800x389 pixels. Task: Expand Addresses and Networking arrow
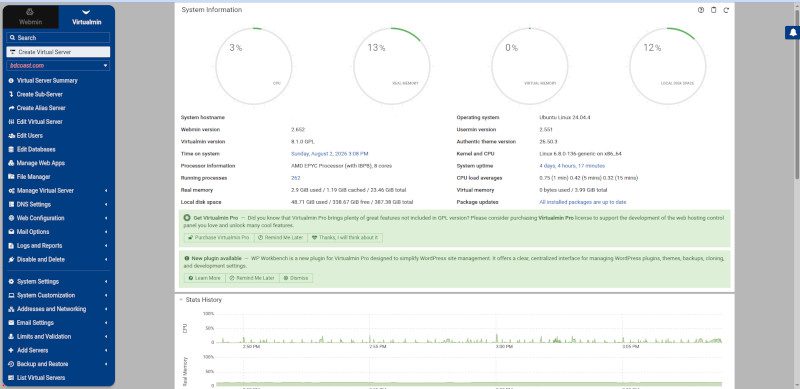click(106, 309)
